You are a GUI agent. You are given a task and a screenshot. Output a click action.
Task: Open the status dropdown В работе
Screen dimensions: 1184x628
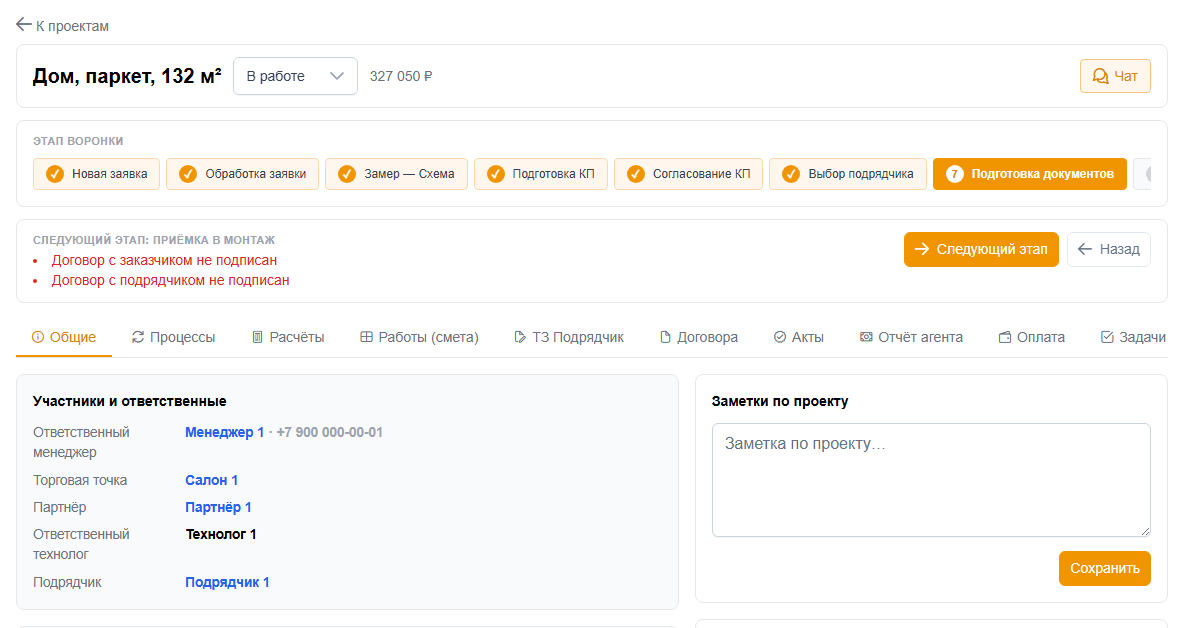point(295,76)
